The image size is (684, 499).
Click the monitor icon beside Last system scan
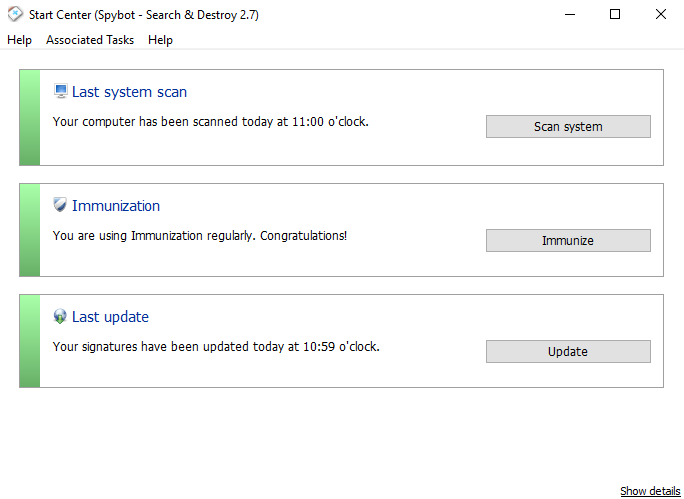pyautogui.click(x=60, y=92)
